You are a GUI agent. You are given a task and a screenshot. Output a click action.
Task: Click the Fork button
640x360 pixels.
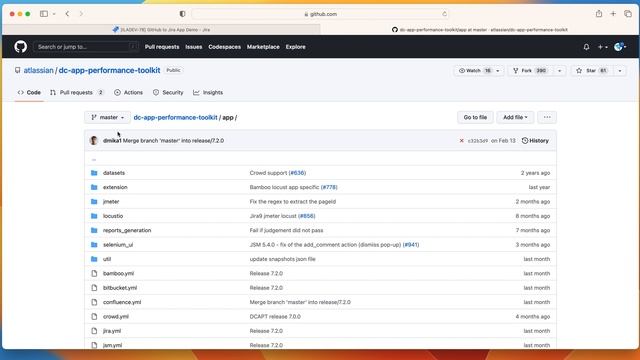(x=530, y=71)
